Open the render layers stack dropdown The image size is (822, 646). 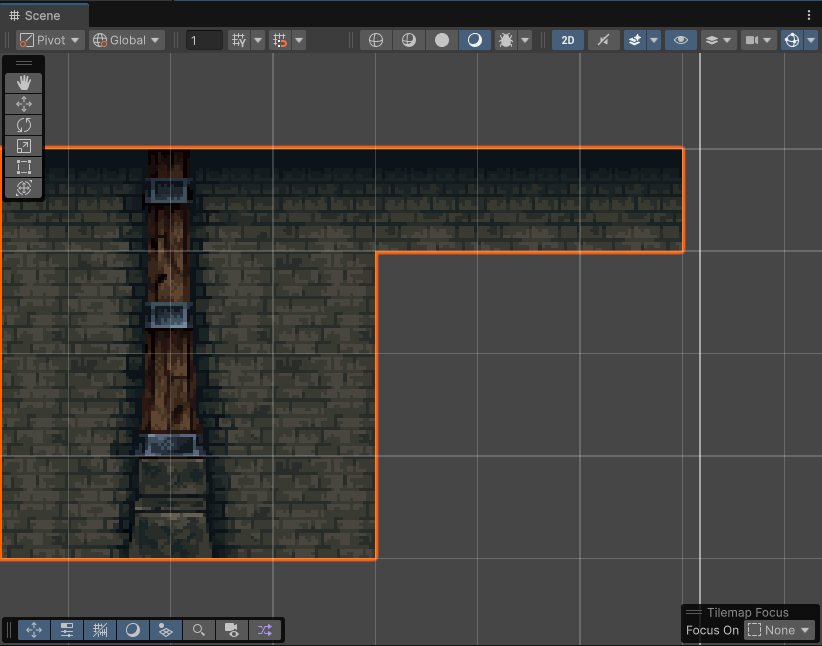(x=718, y=40)
